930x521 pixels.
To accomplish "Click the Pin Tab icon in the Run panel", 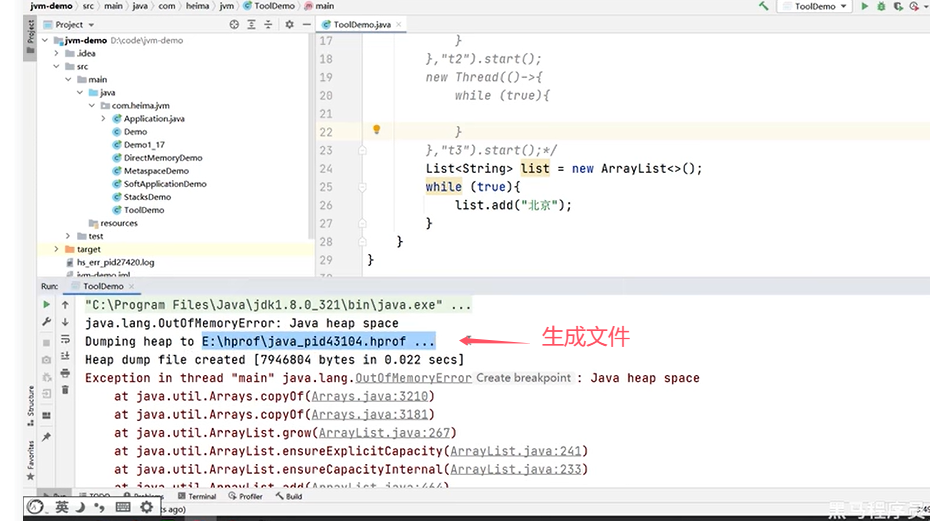I will [x=46, y=437].
